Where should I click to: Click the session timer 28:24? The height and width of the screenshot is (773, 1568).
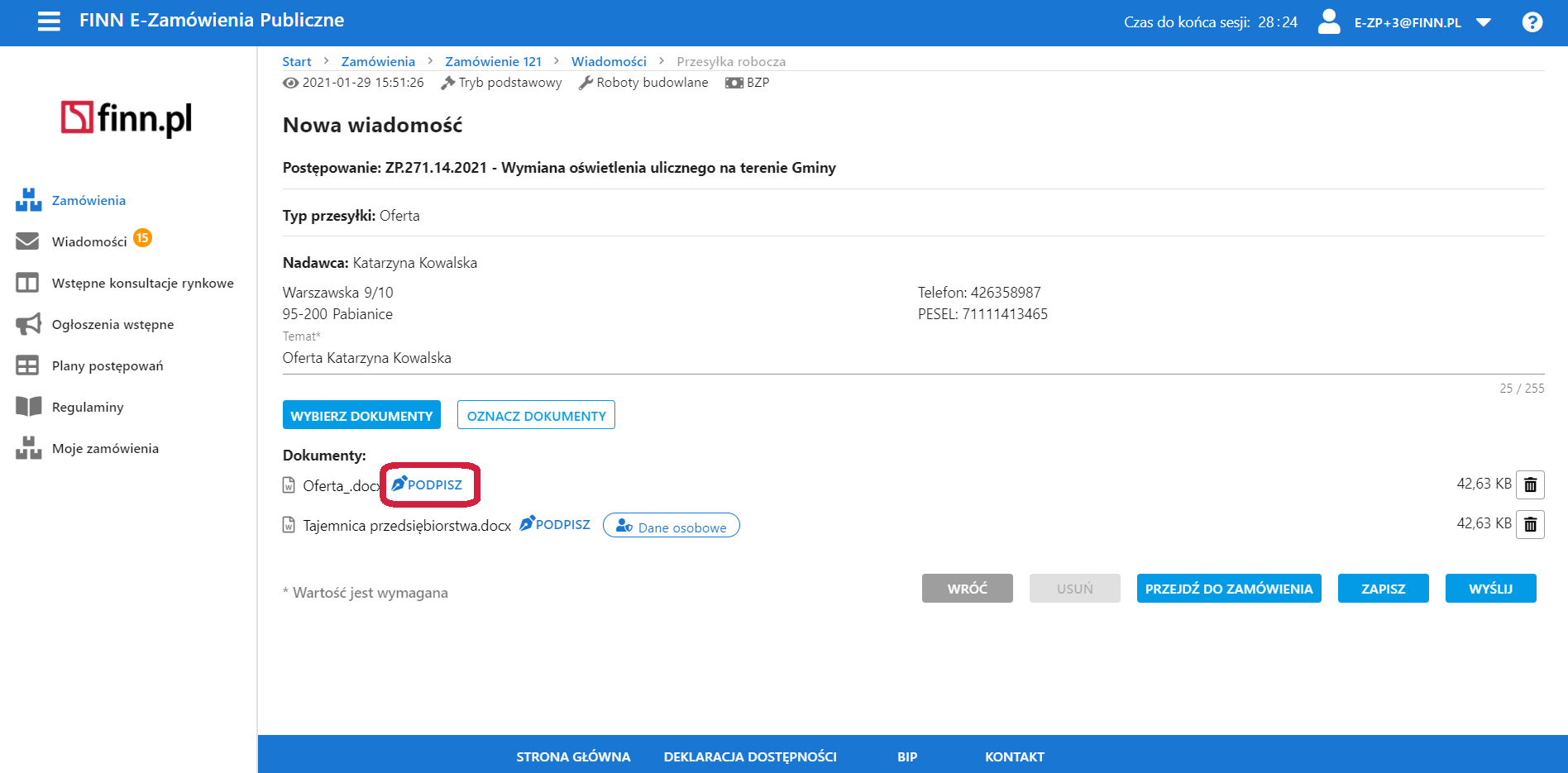click(1278, 22)
